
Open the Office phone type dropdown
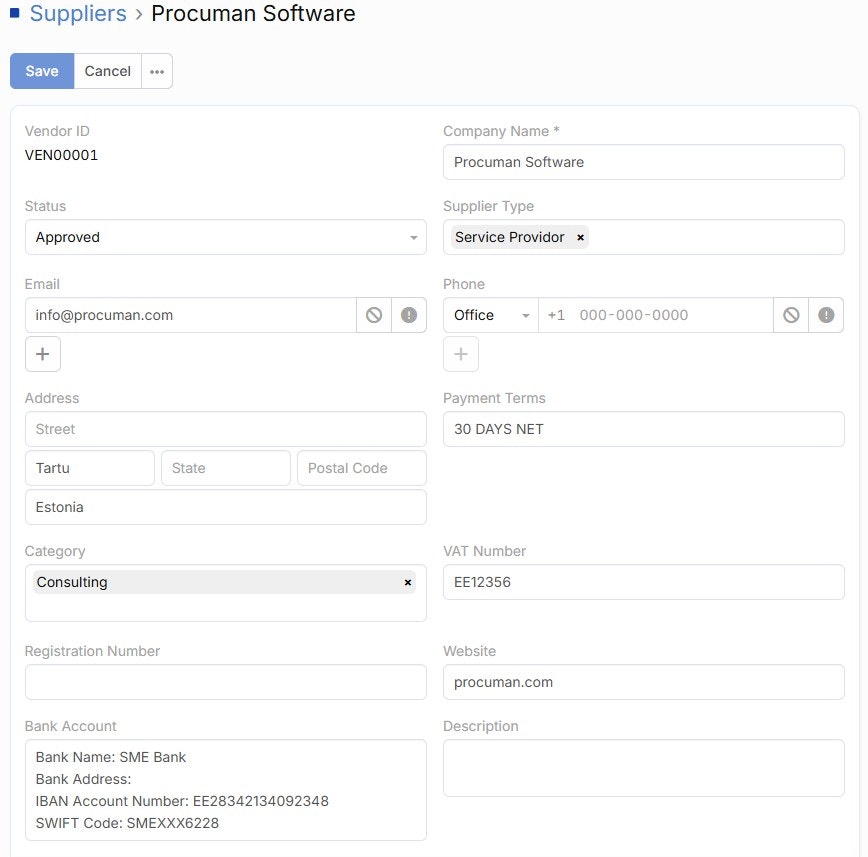(489, 314)
